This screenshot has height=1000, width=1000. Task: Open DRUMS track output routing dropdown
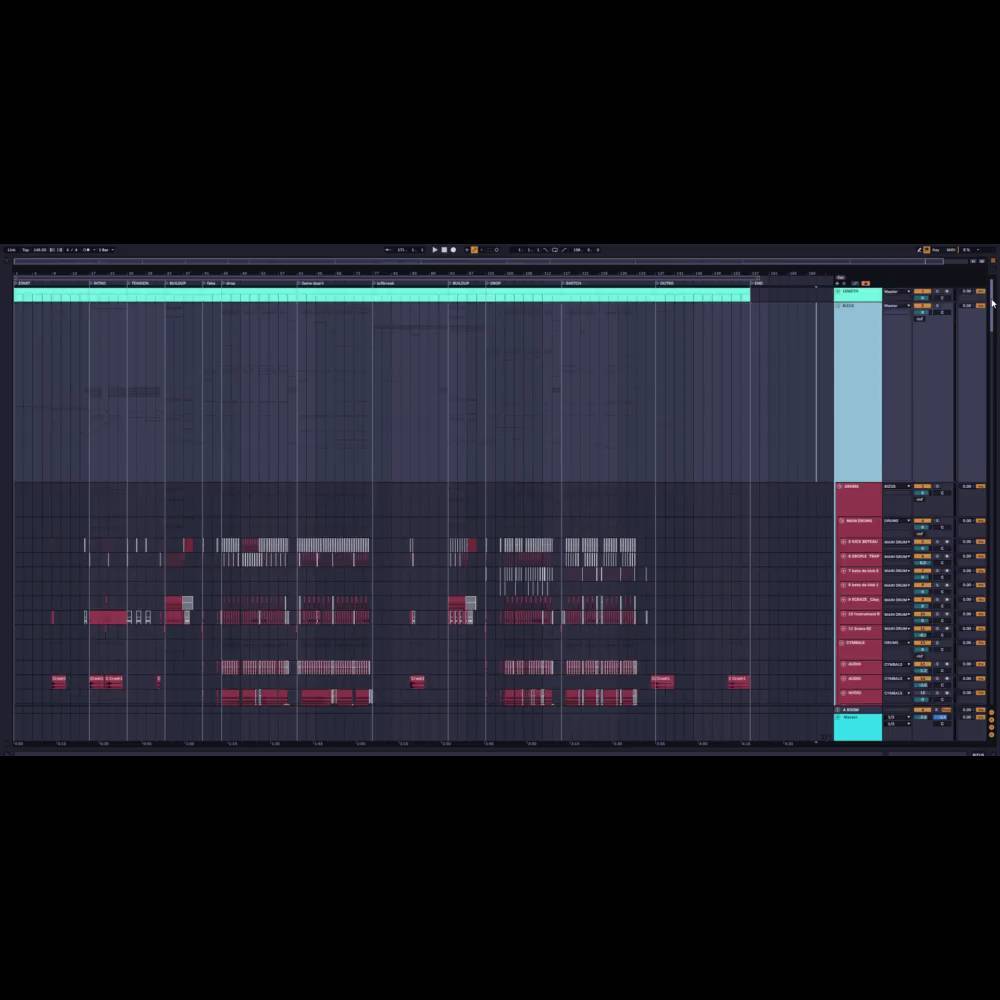pyautogui.click(x=896, y=487)
